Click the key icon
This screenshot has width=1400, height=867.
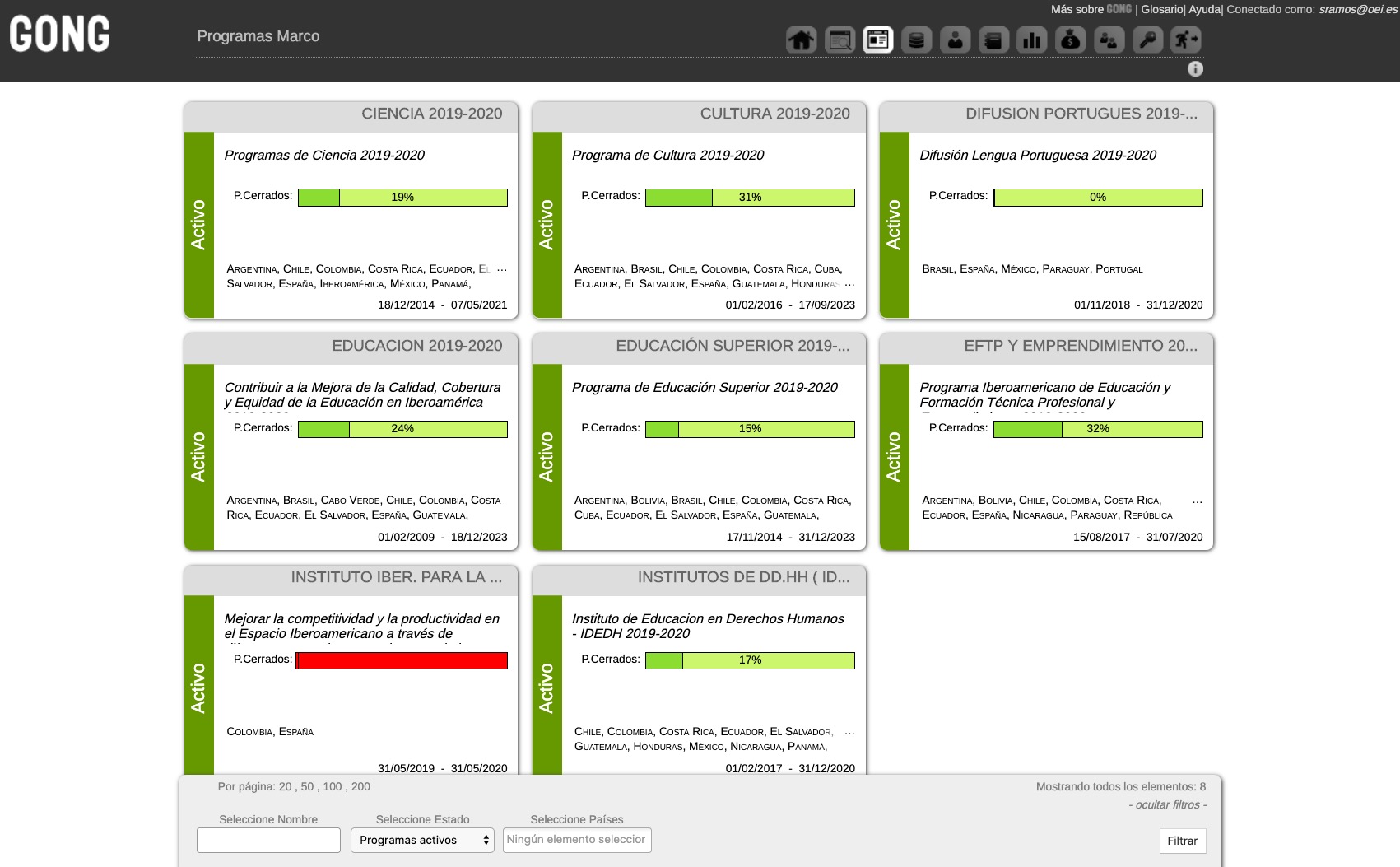pos(1147,40)
